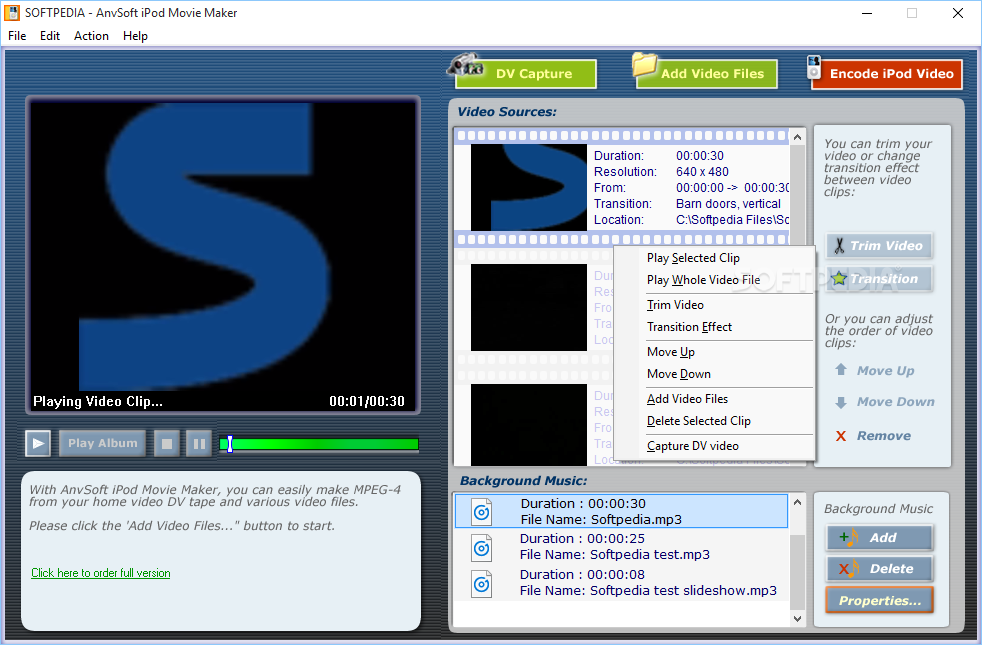Click the large video preview screen

tap(223, 254)
